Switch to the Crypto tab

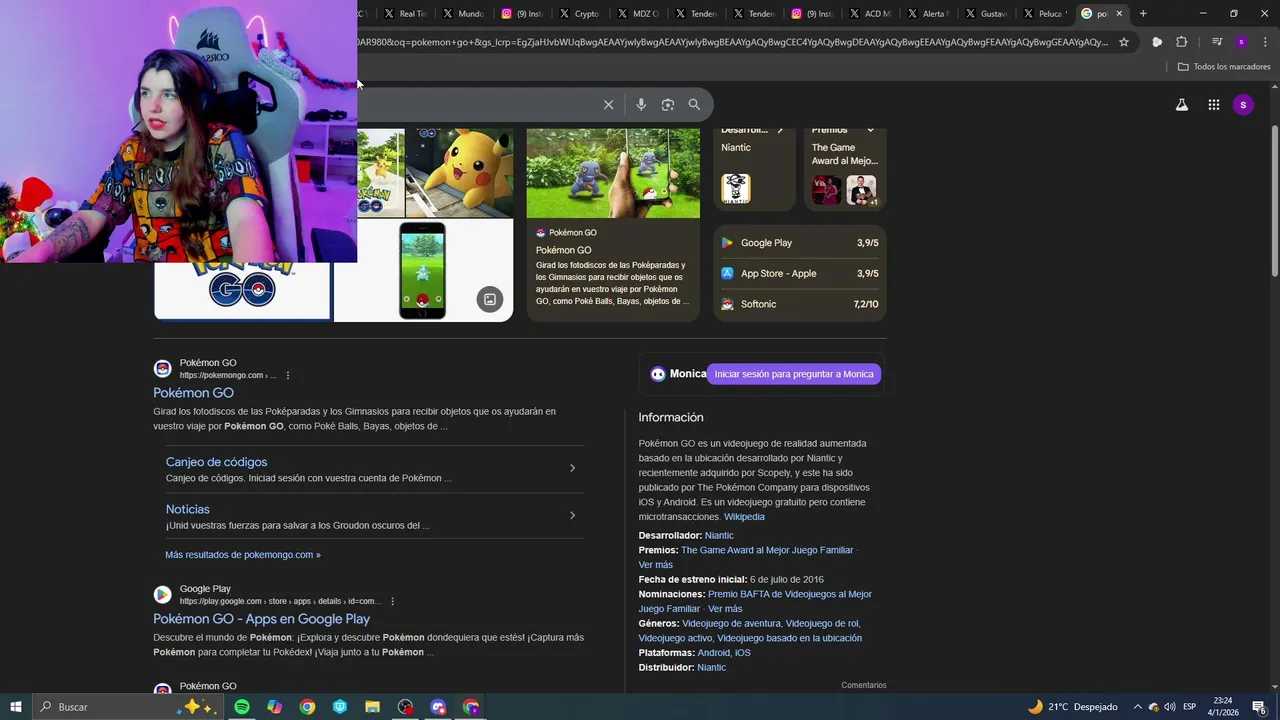click(x=579, y=14)
